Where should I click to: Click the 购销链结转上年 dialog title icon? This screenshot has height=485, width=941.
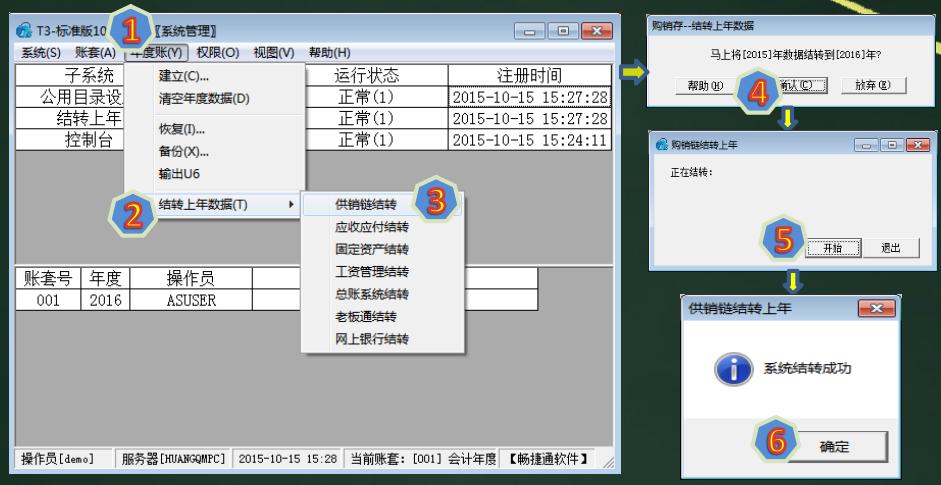662,145
